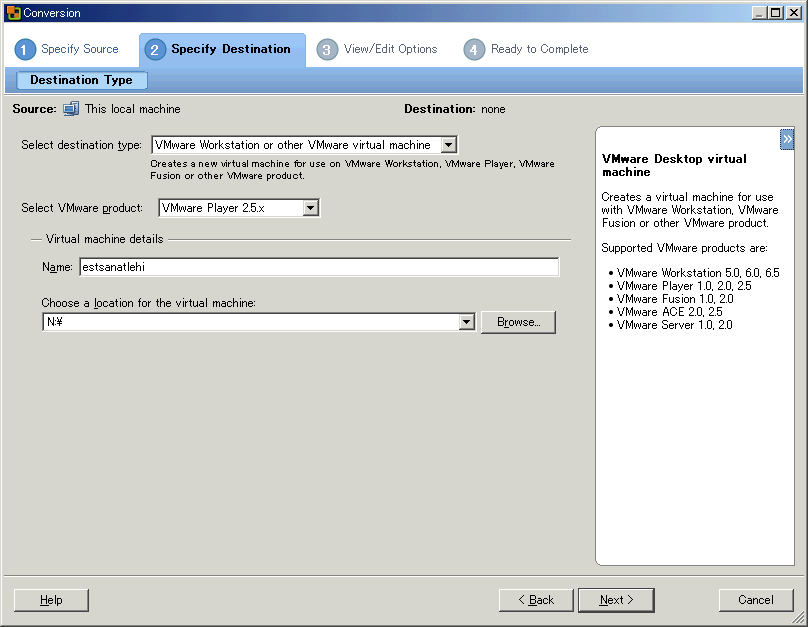Collapse help panel with double-arrow icon
This screenshot has height=627, width=808.
click(x=787, y=139)
